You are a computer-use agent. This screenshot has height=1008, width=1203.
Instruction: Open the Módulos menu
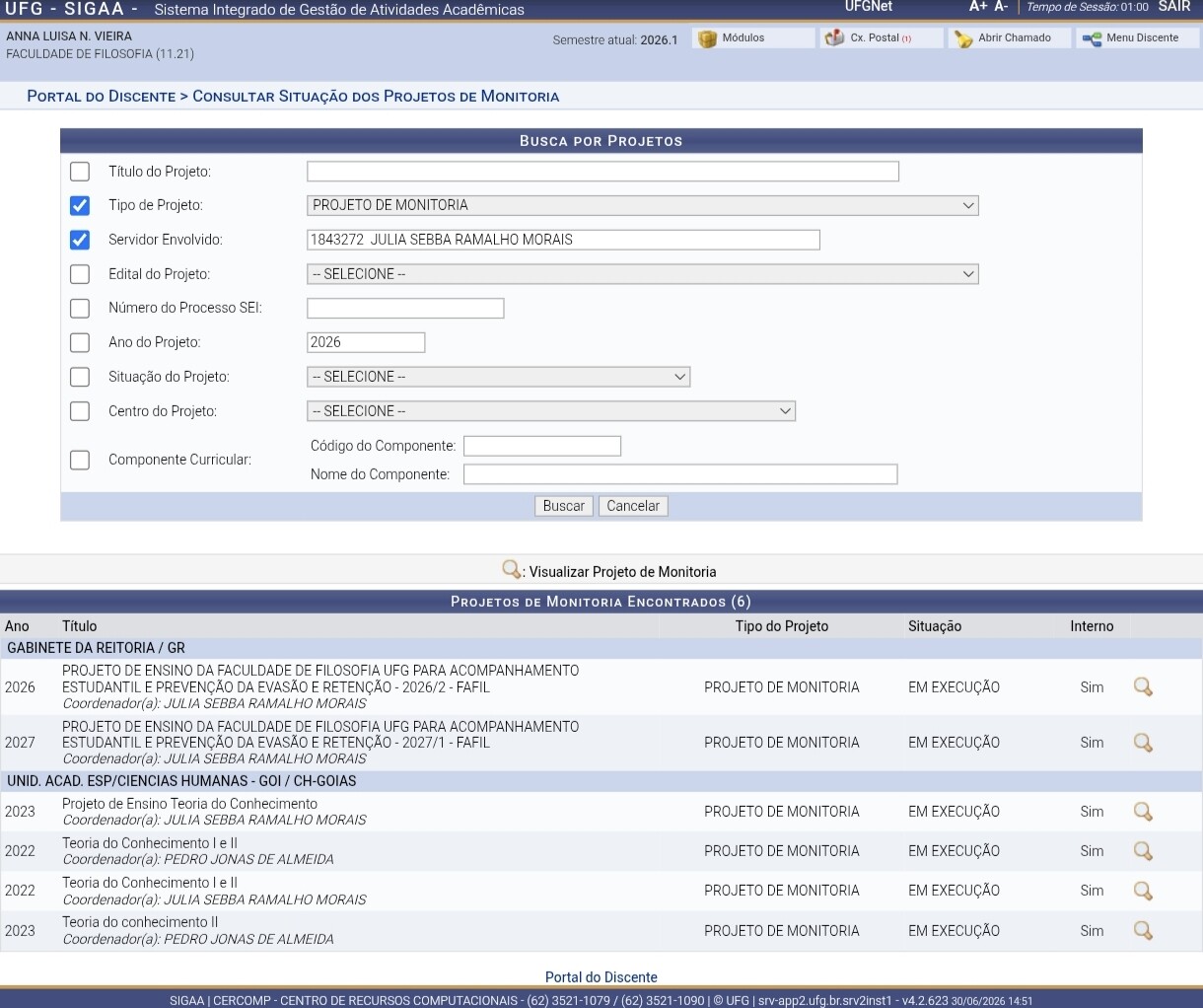[753, 38]
